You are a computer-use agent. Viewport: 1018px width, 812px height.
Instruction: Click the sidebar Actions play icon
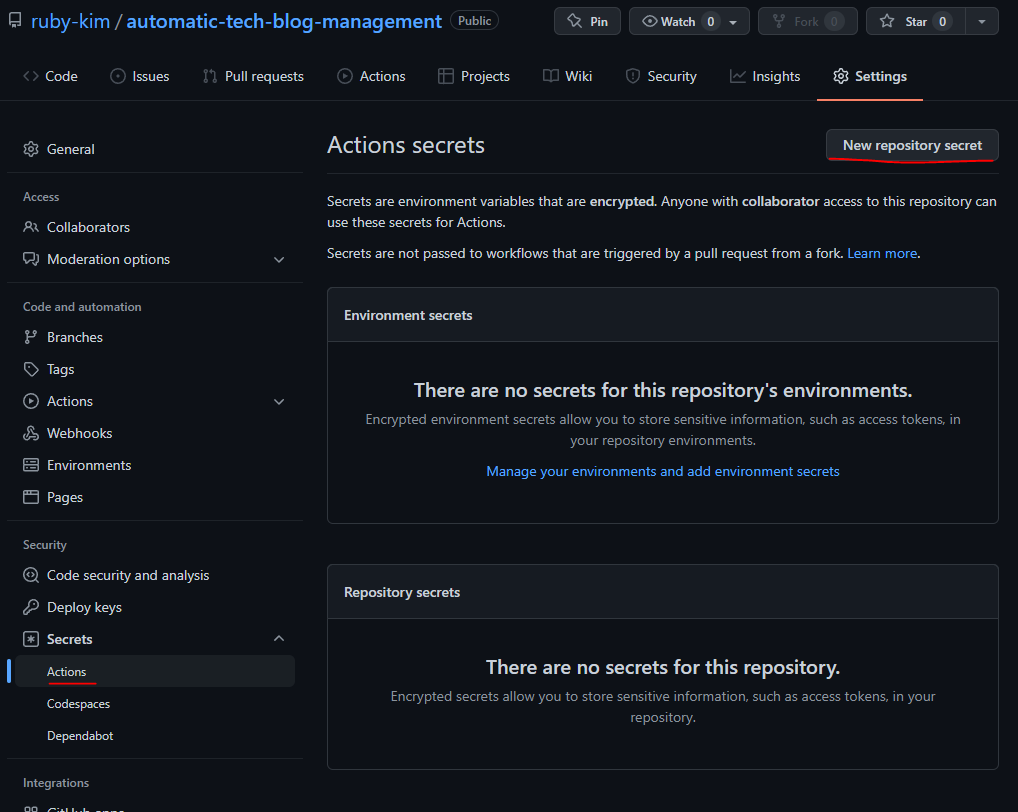(x=31, y=401)
